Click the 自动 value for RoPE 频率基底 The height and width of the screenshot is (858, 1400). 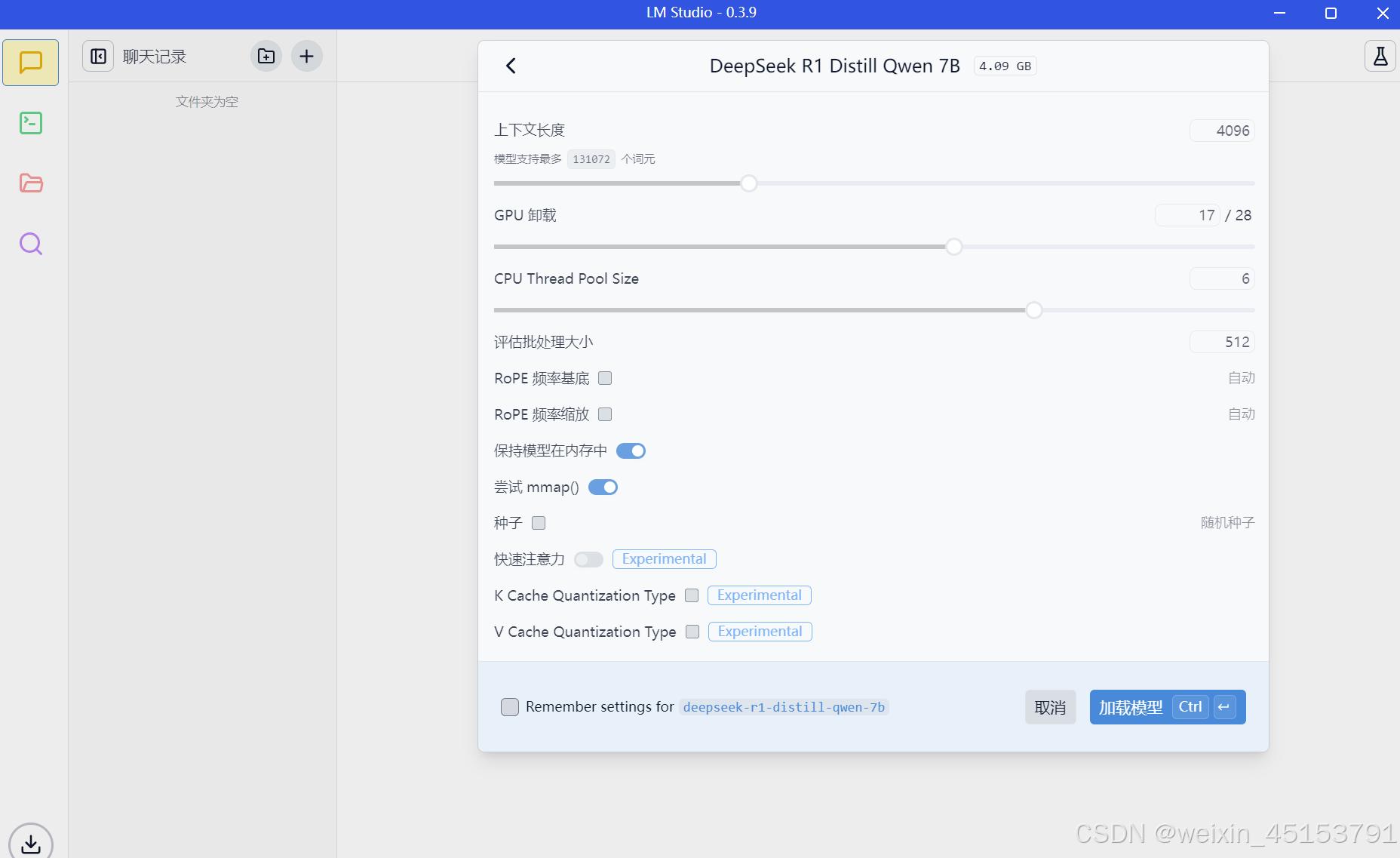pyautogui.click(x=1242, y=378)
